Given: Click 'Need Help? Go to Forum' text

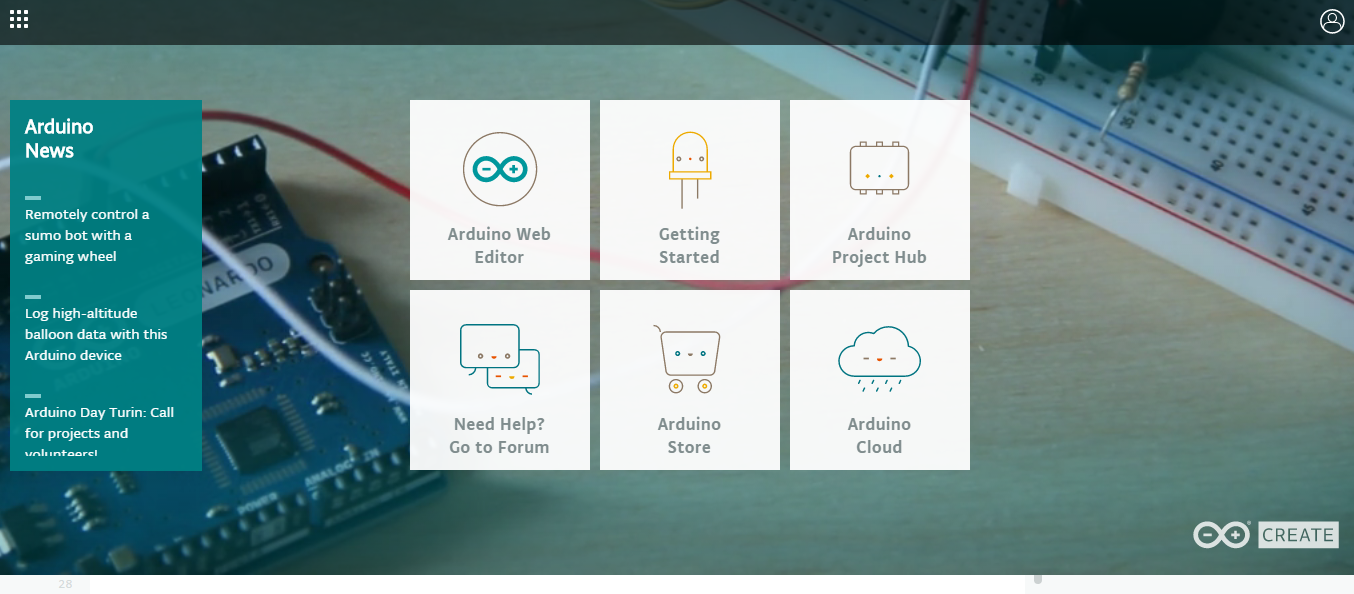Looking at the screenshot, I should tap(499, 435).
